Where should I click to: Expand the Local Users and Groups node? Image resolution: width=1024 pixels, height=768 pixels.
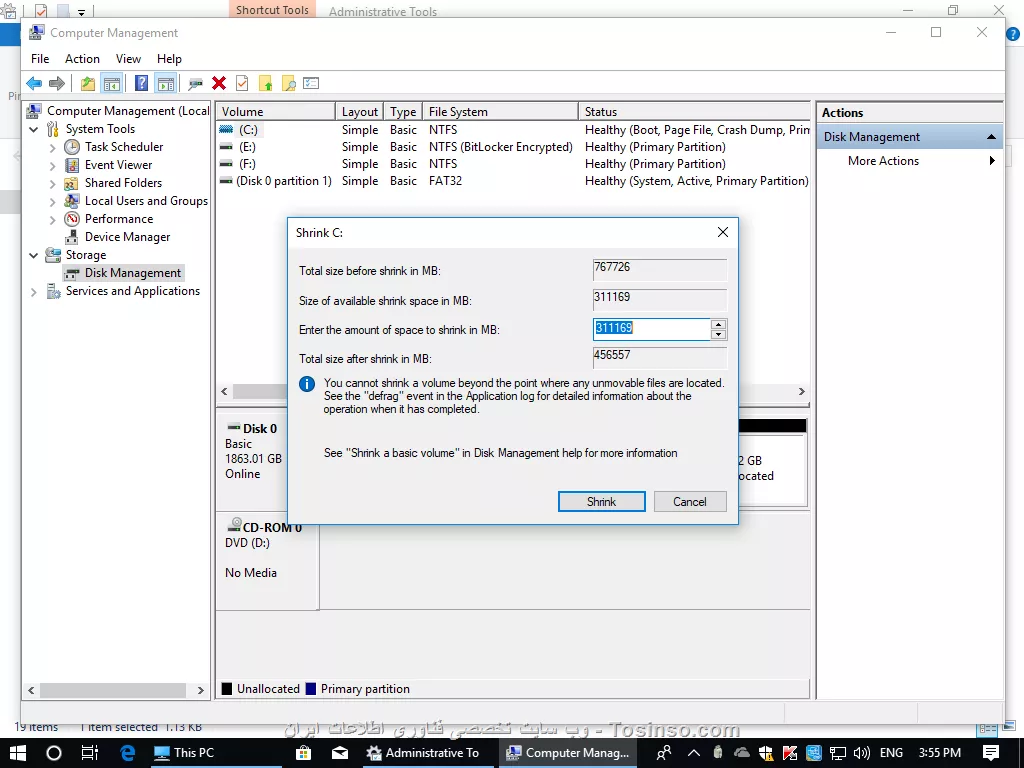point(52,201)
